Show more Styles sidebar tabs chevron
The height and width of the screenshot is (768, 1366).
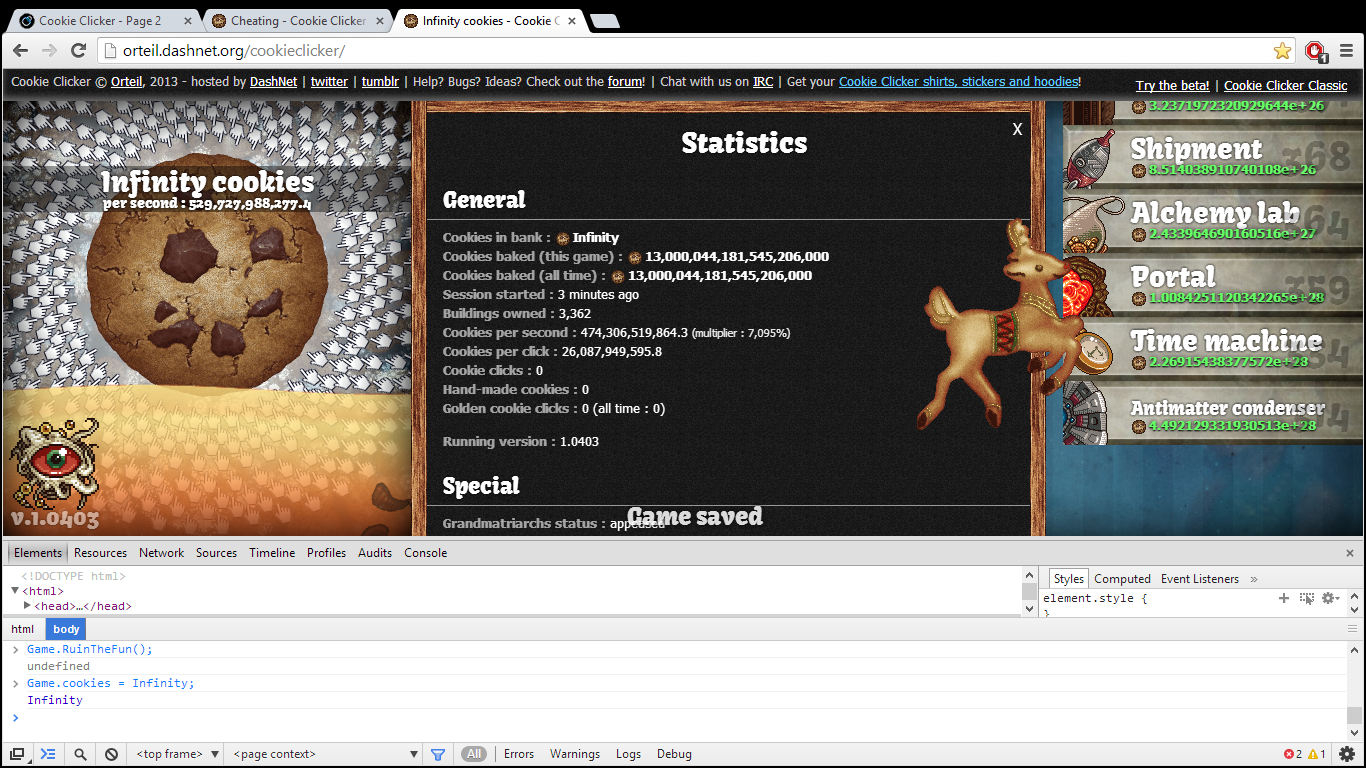(1254, 579)
